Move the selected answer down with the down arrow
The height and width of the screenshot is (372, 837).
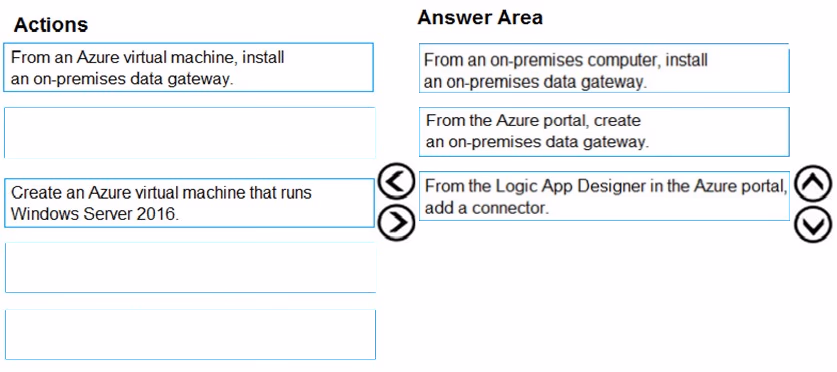click(x=813, y=225)
